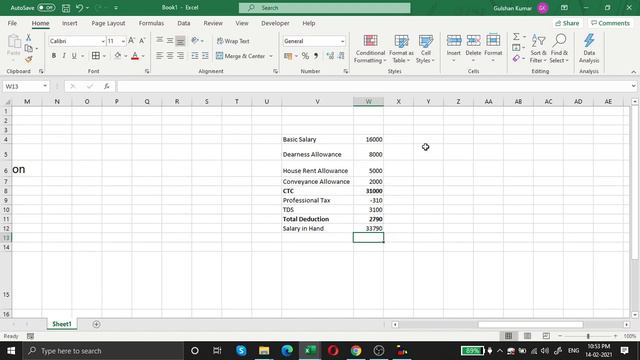Click the Cut scissors icon
The width and height of the screenshot is (640, 360).
coord(29,38)
